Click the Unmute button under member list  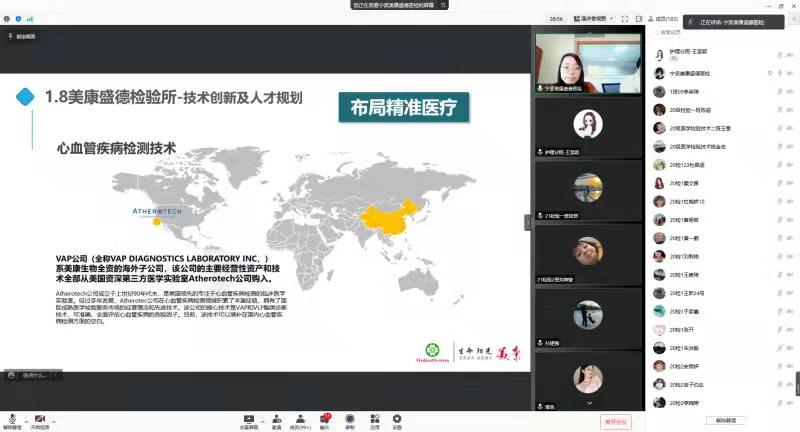tap(726, 420)
